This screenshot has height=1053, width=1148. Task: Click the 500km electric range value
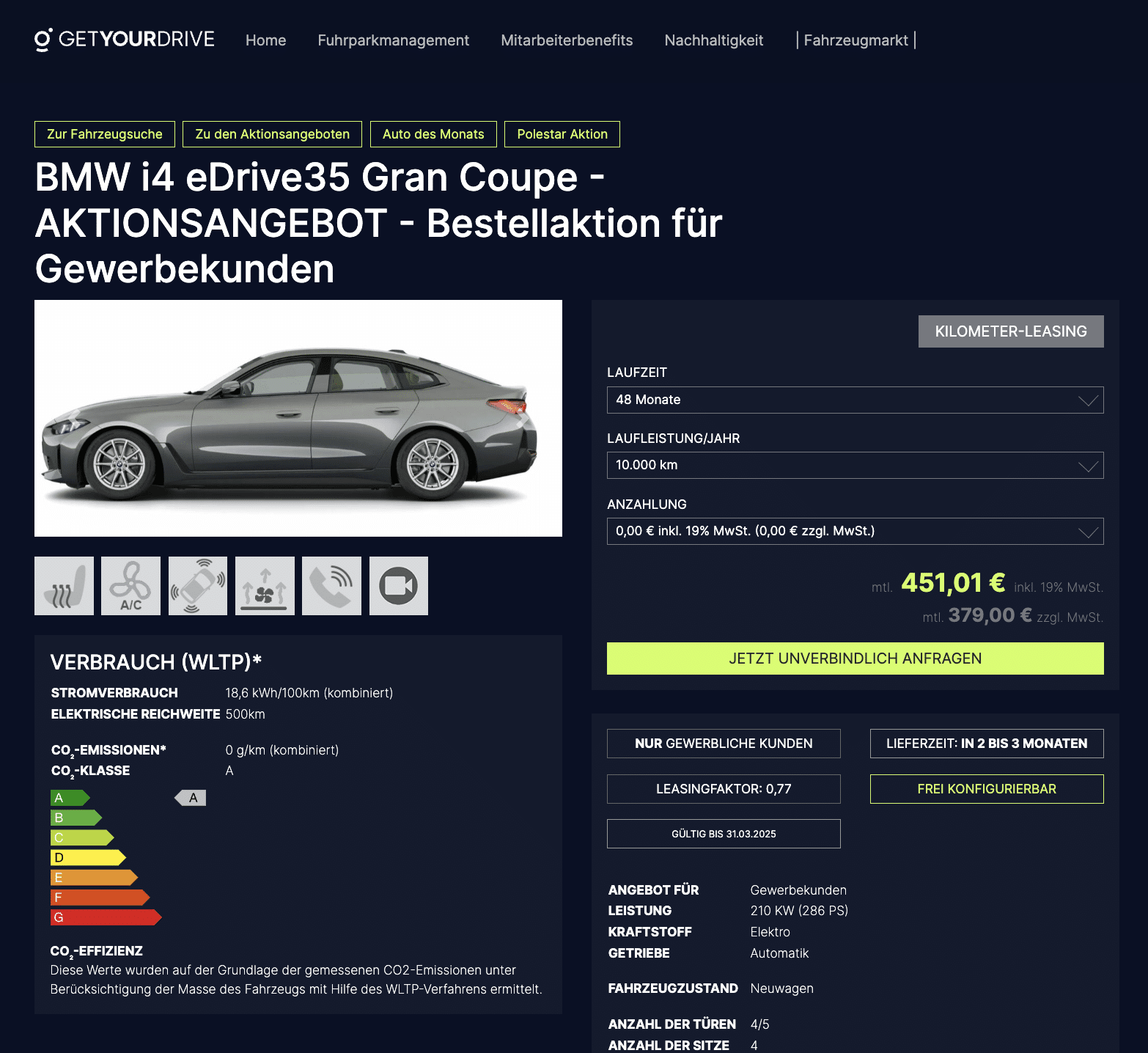pyautogui.click(x=245, y=714)
